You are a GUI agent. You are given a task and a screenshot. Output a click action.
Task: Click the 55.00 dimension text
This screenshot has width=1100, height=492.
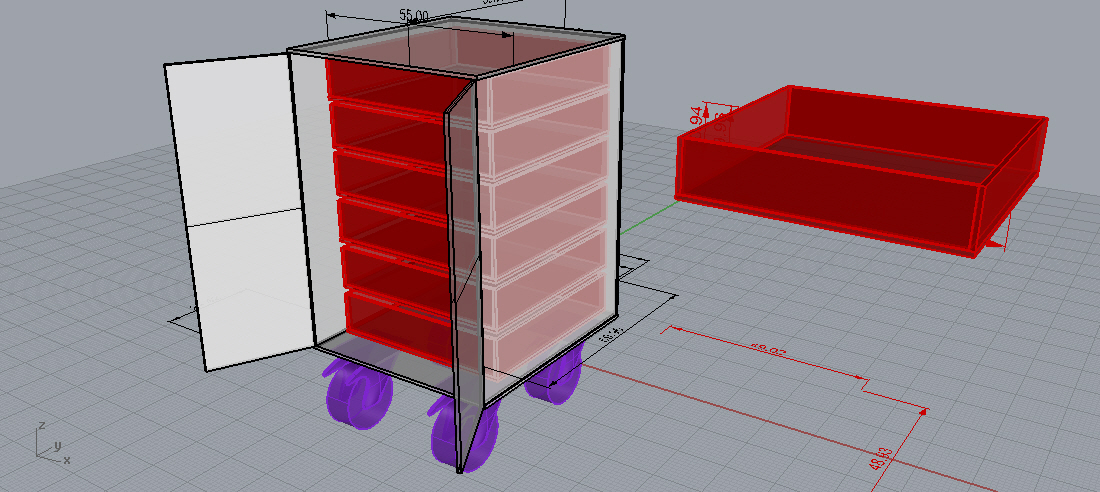point(414,16)
